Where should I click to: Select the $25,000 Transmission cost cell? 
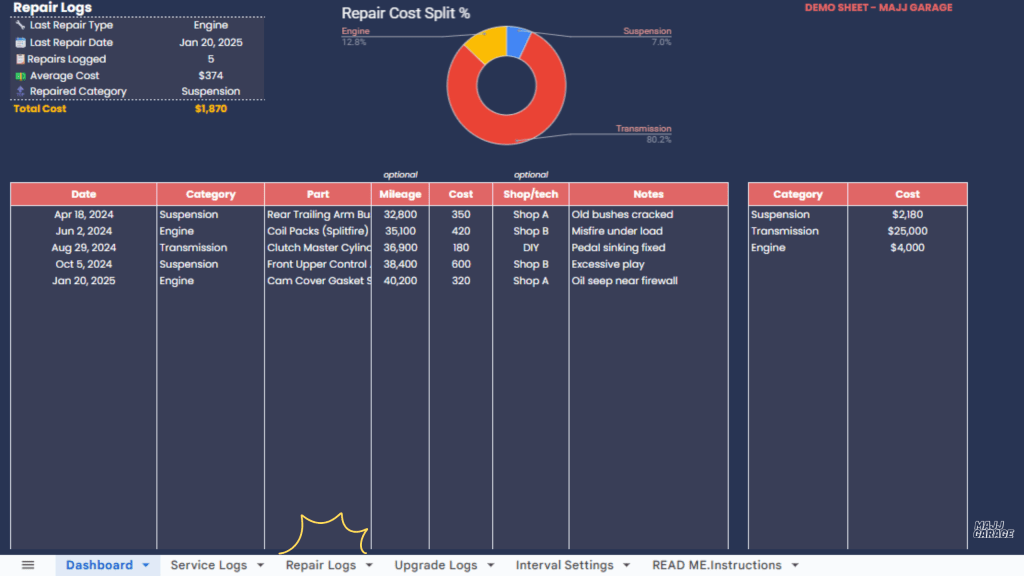coord(907,231)
